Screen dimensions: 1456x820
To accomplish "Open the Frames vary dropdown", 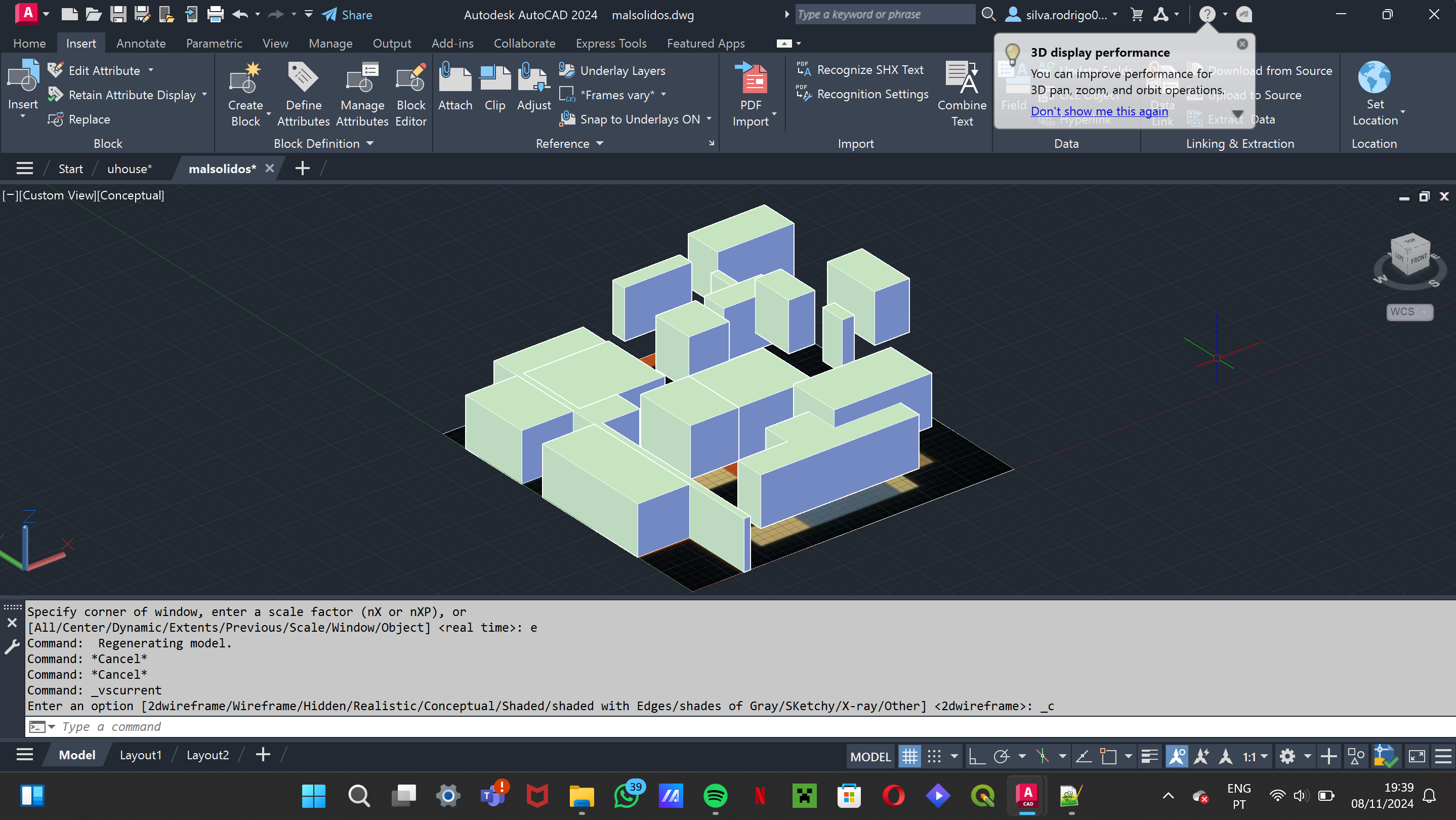I will tap(663, 94).
